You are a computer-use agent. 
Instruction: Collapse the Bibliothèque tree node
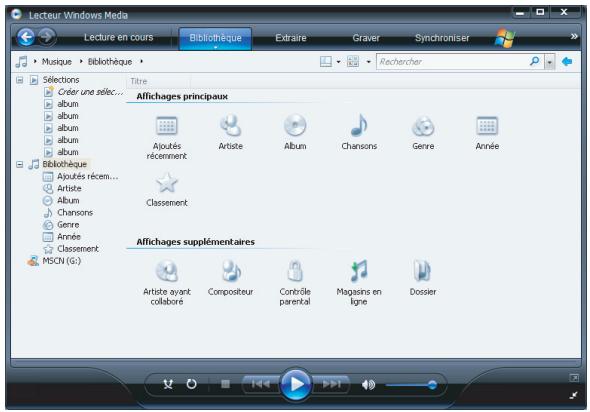pos(20,164)
